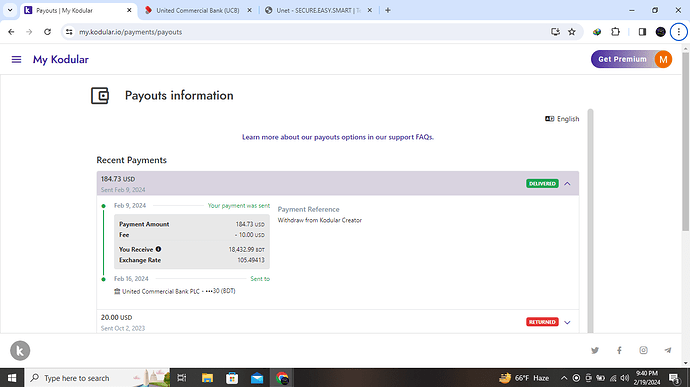Screen dimensions: 690x387
Task: Open the language selector showing English
Action: pos(562,119)
